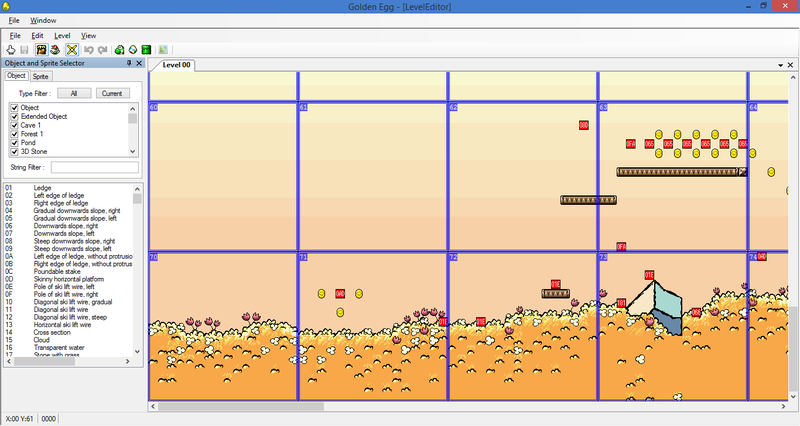
Task: Click object list scroll right arrow
Action: pos(128,361)
